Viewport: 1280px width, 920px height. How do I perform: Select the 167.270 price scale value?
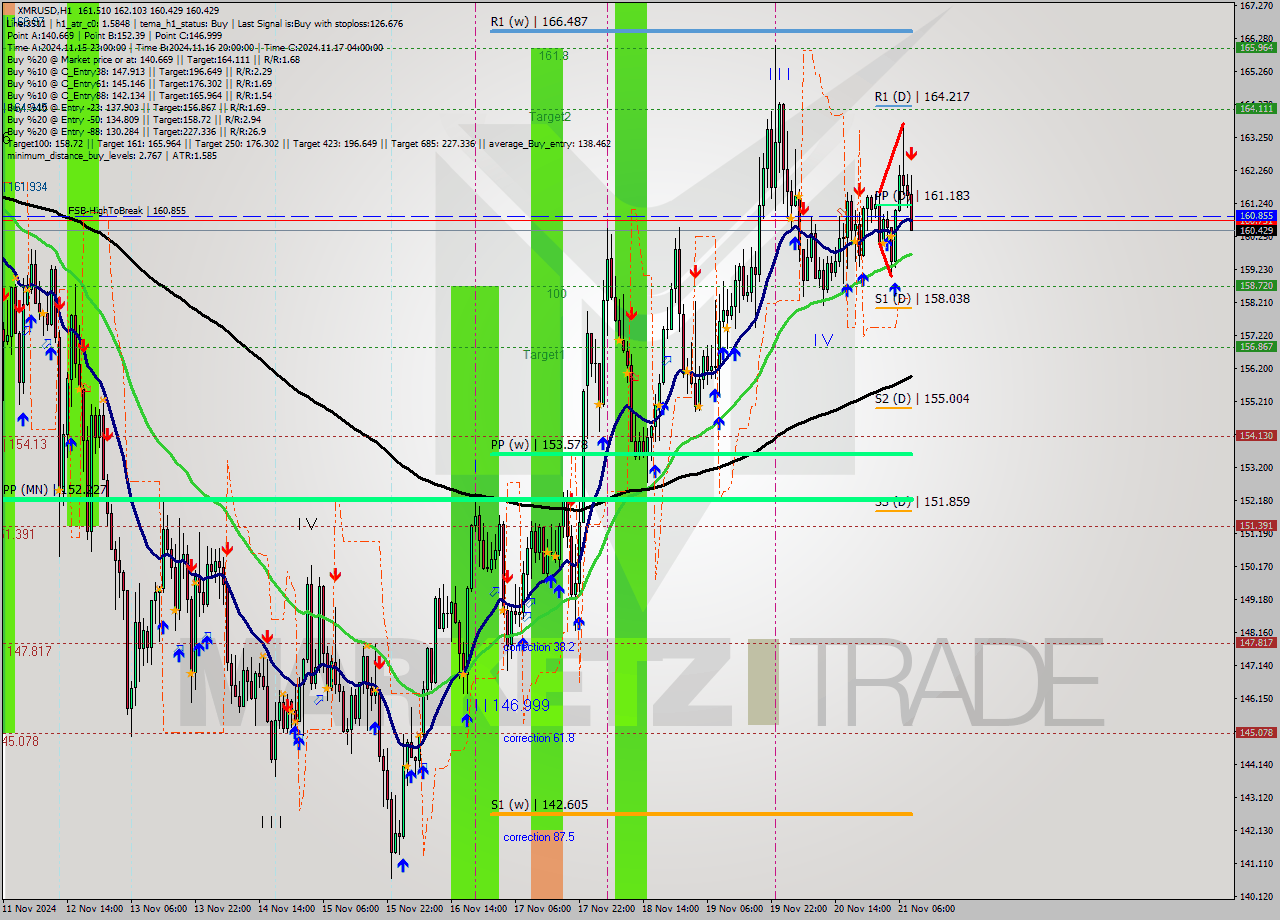pos(1256,6)
